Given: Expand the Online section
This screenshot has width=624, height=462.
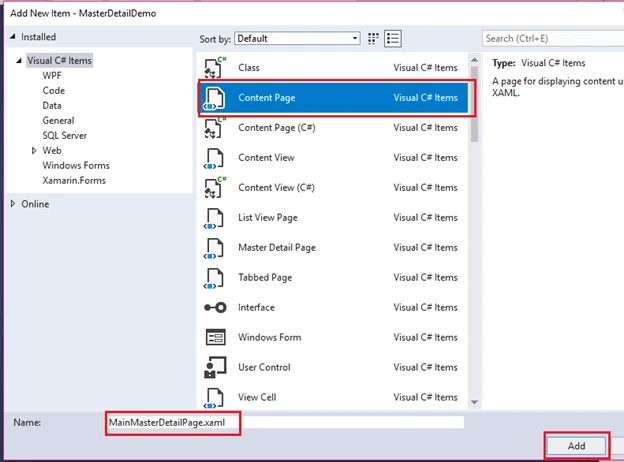Looking at the screenshot, I should pos(13,204).
